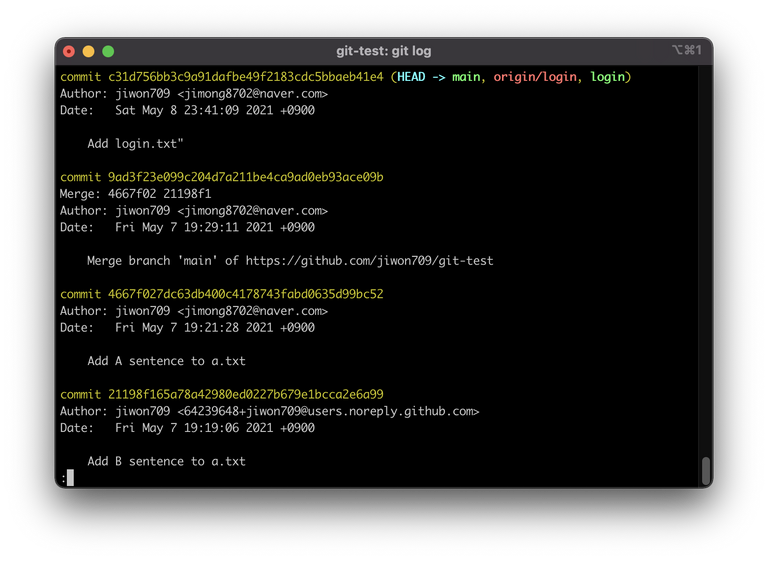
Task: Click the red origin/login ref
Action: click(535, 77)
